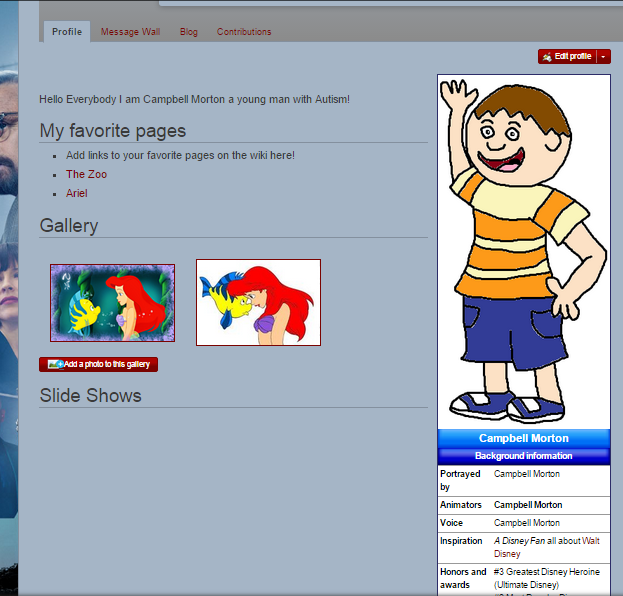
Task: Click Add a photo to this gallery
Action: pyautogui.click(x=99, y=364)
